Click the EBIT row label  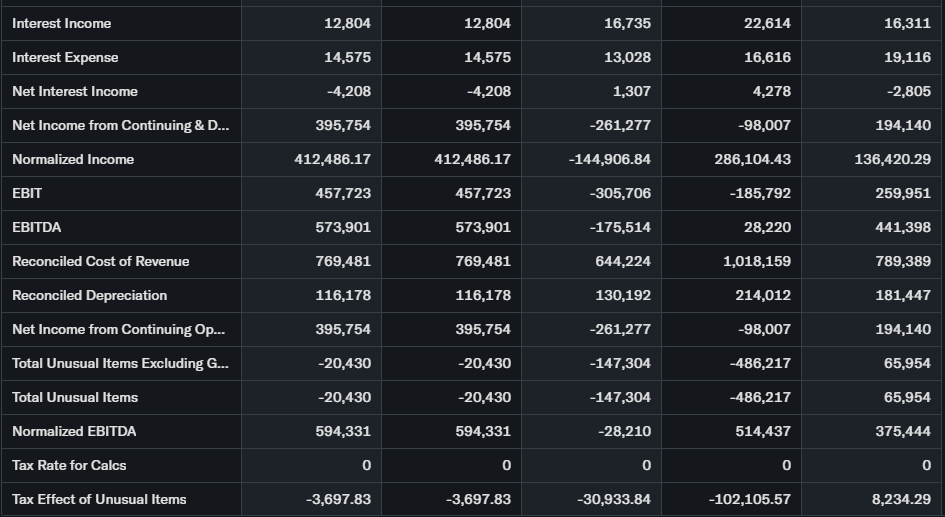pyautogui.click(x=27, y=193)
